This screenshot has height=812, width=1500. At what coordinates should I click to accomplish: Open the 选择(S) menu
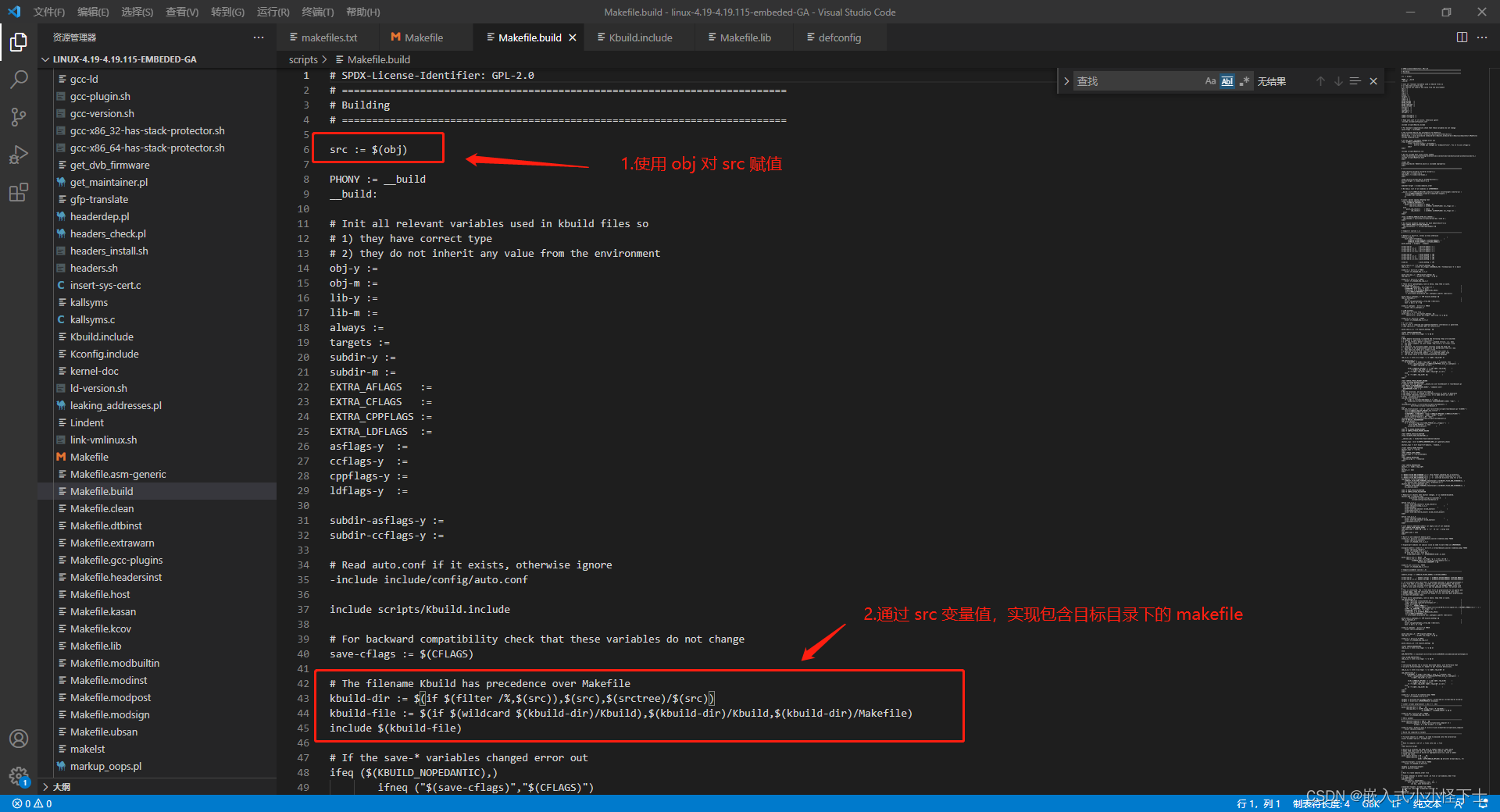coord(137,12)
